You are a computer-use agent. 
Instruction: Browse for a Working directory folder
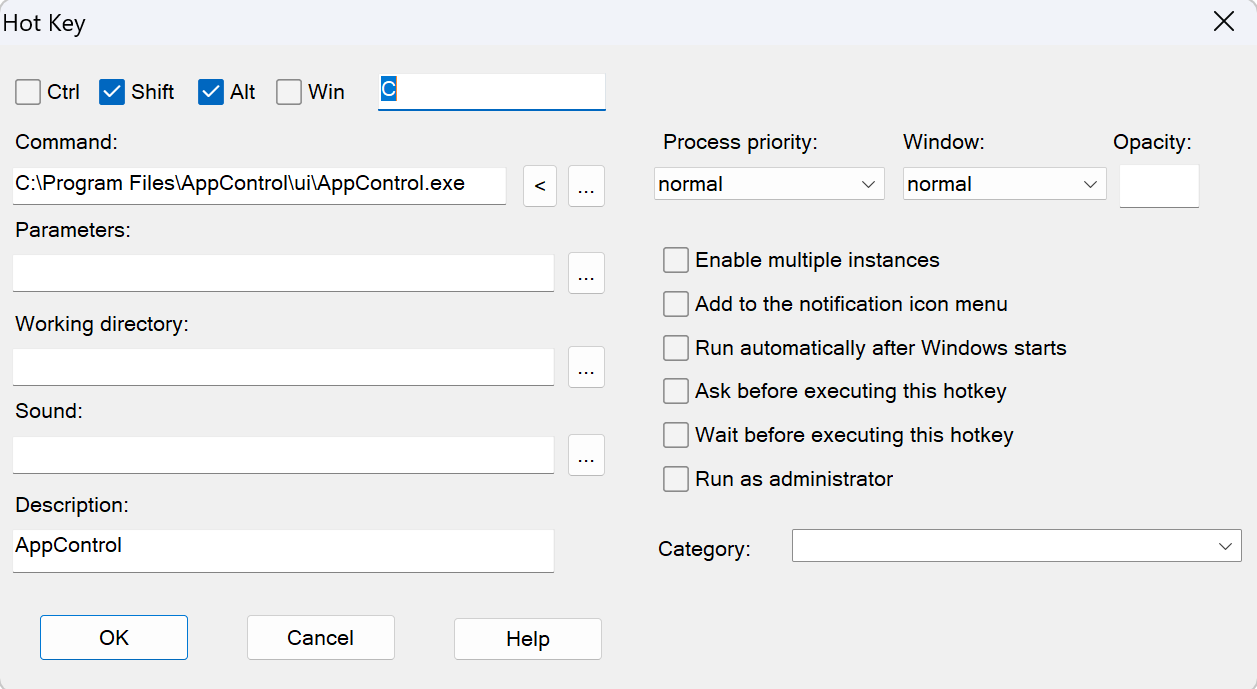tap(586, 367)
